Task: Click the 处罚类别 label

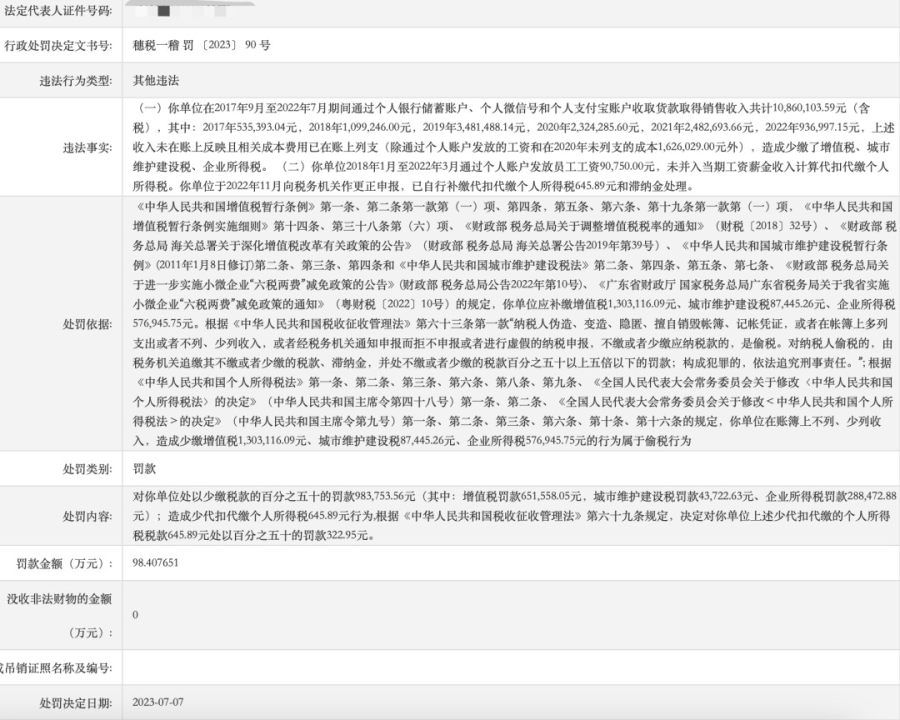Action: [87, 469]
